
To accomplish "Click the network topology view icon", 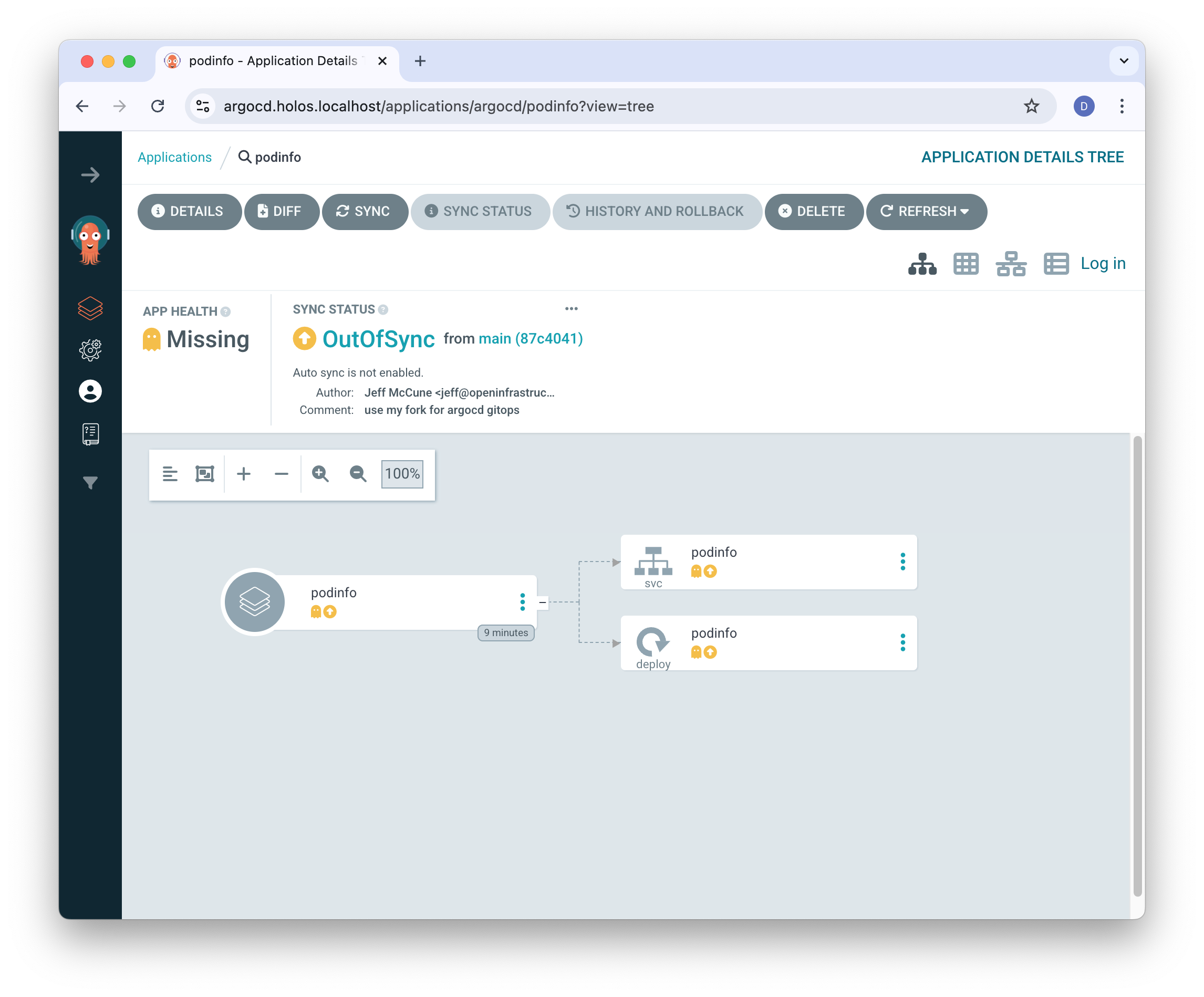I will coord(1010,264).
